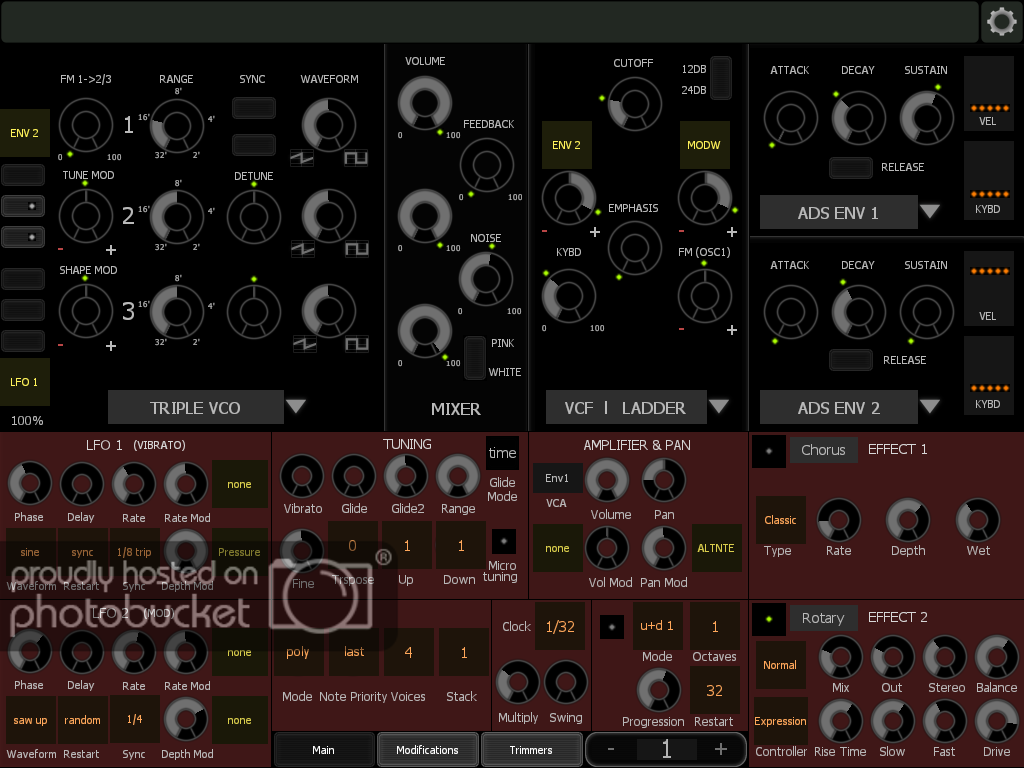Select ENV 2 oscillator modulation source
Viewport: 1024px width, 768px height.
tap(24, 133)
